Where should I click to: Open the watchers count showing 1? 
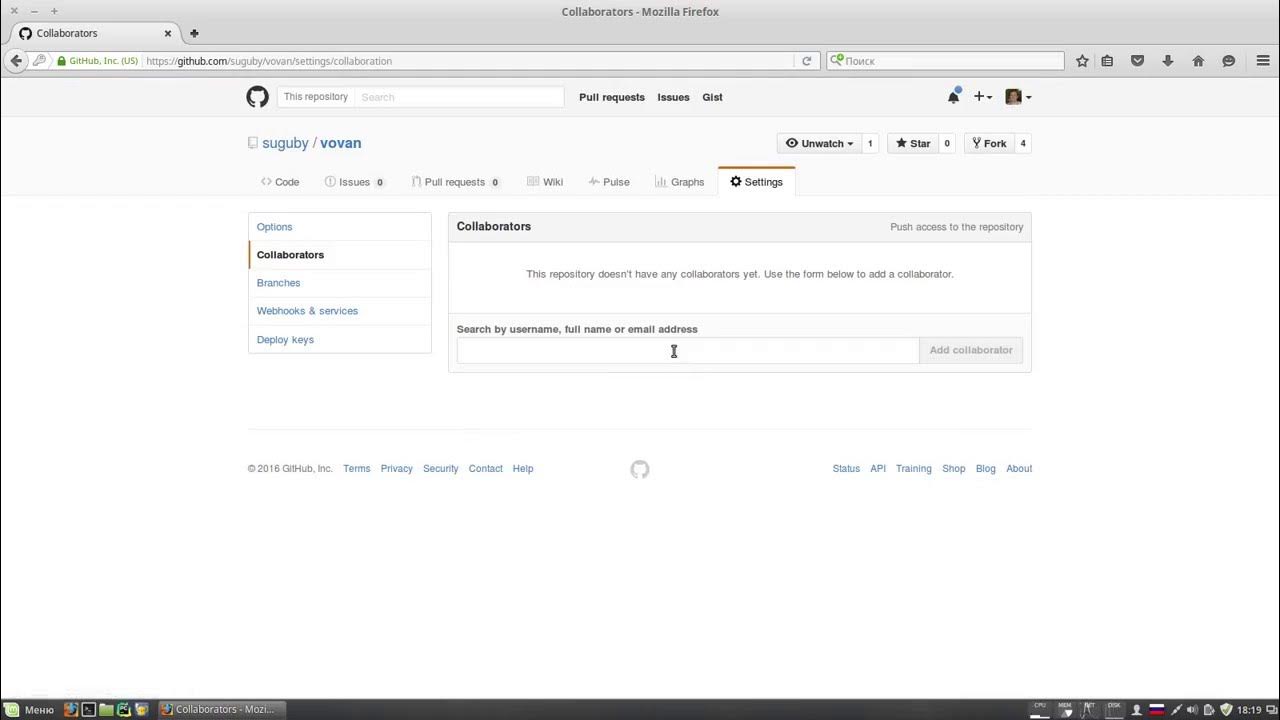870,143
